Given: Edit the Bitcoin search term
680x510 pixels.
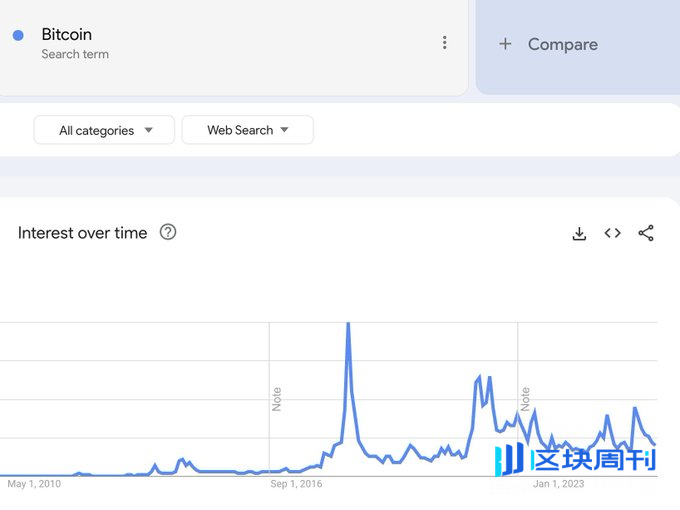Looking at the screenshot, I should (66, 35).
